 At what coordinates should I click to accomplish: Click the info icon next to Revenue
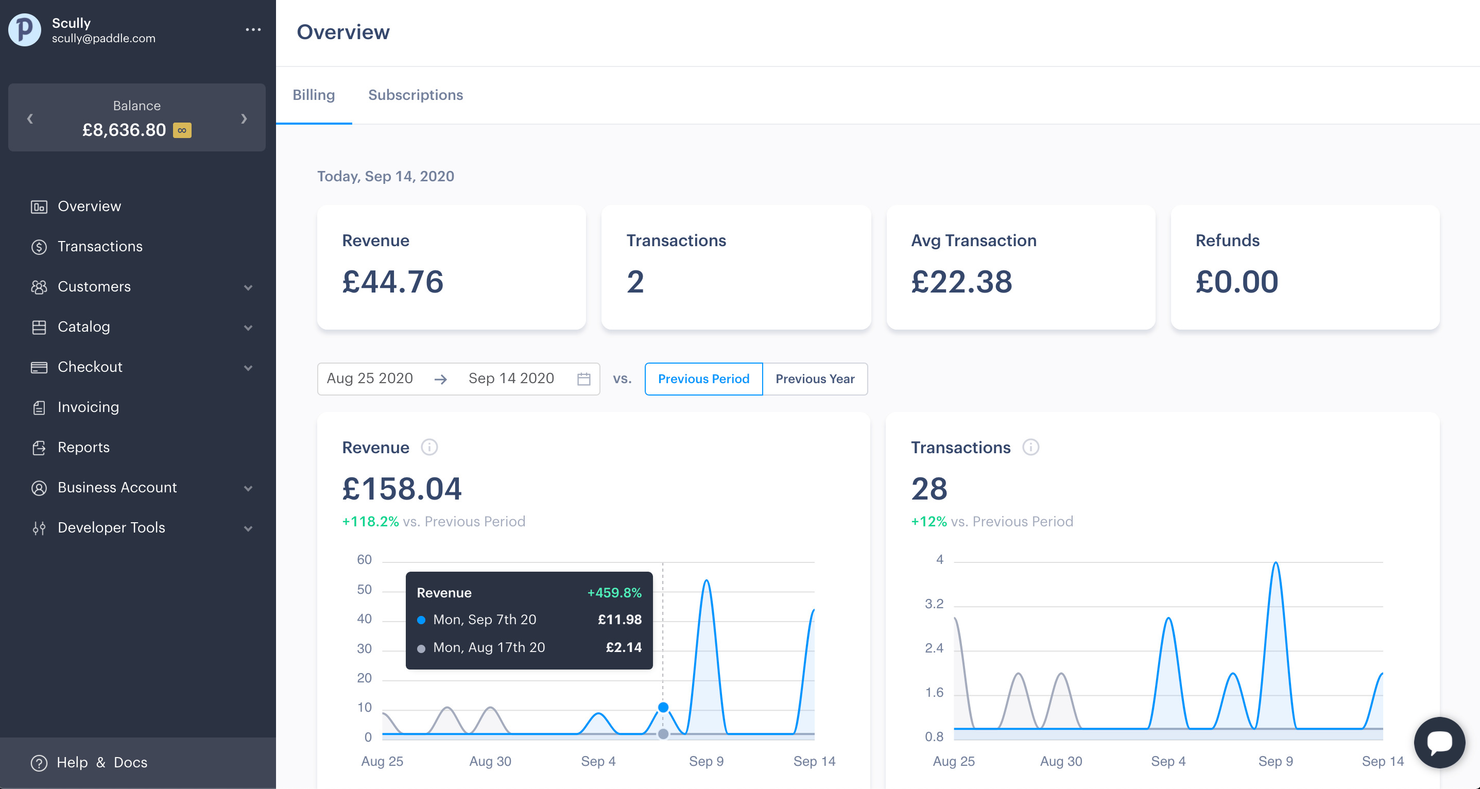pos(429,447)
